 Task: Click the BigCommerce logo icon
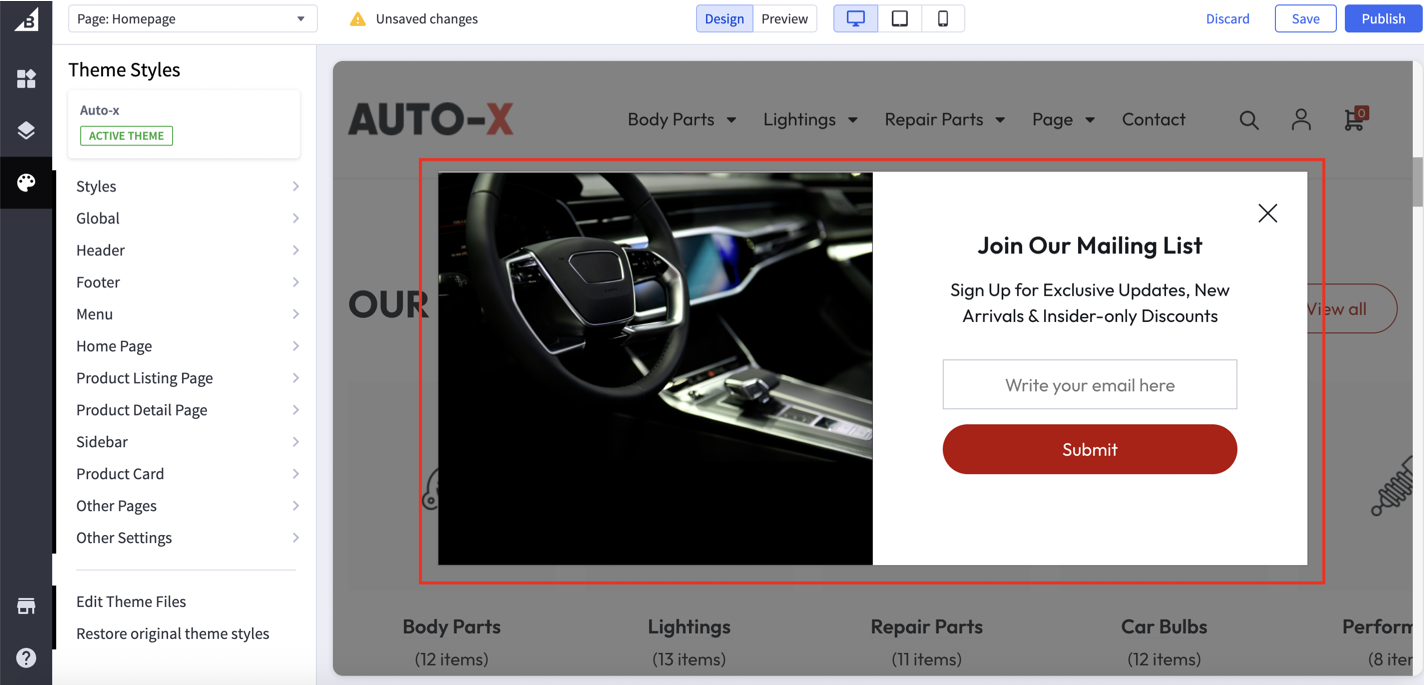pyautogui.click(x=26, y=19)
